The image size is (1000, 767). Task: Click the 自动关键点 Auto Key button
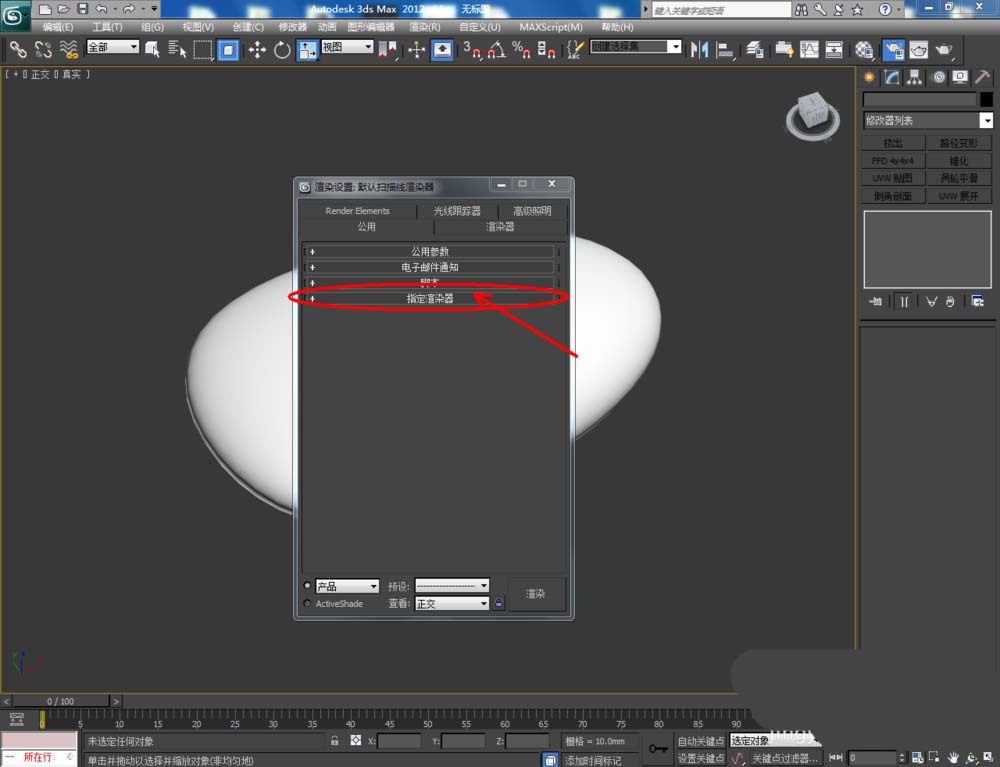click(700, 741)
